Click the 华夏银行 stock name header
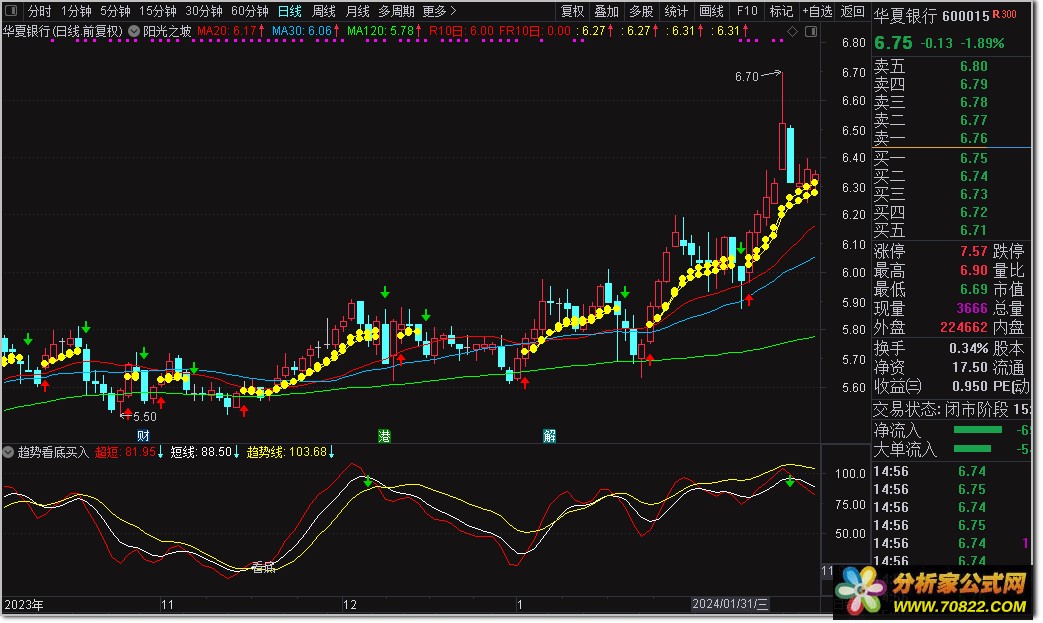 pyautogui.click(x=905, y=16)
